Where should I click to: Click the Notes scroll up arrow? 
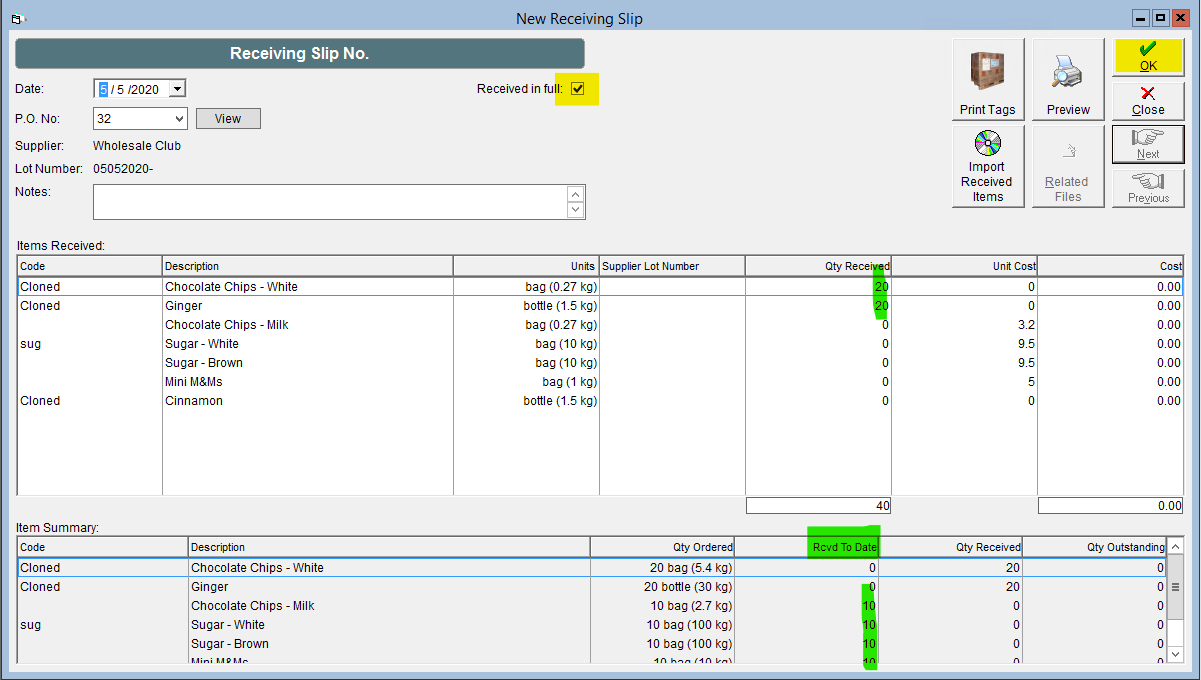[575, 194]
